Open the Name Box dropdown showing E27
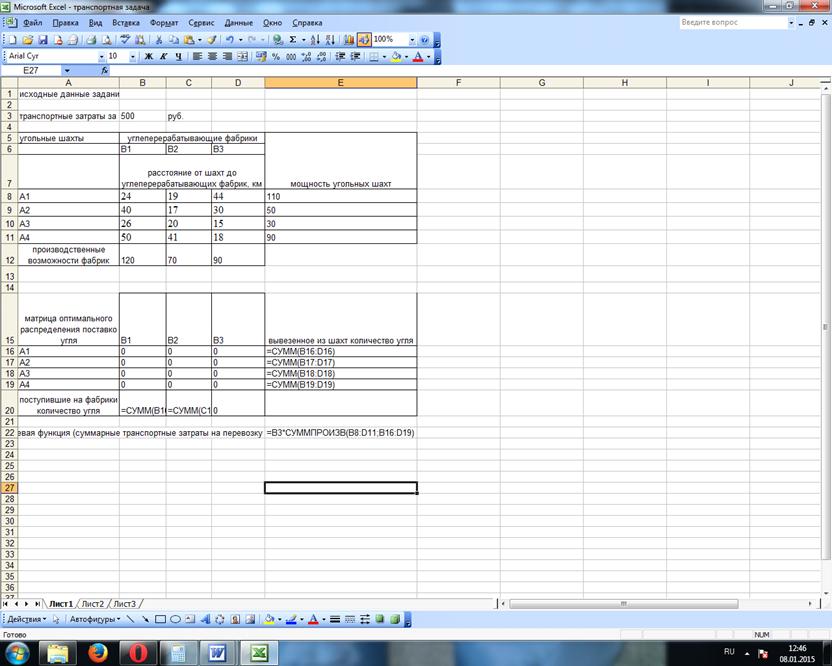The width and height of the screenshot is (832, 666). tap(67, 71)
